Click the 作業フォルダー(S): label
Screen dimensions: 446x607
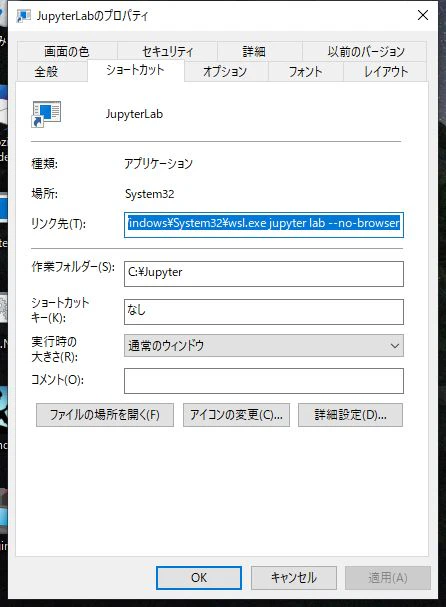coord(73,267)
